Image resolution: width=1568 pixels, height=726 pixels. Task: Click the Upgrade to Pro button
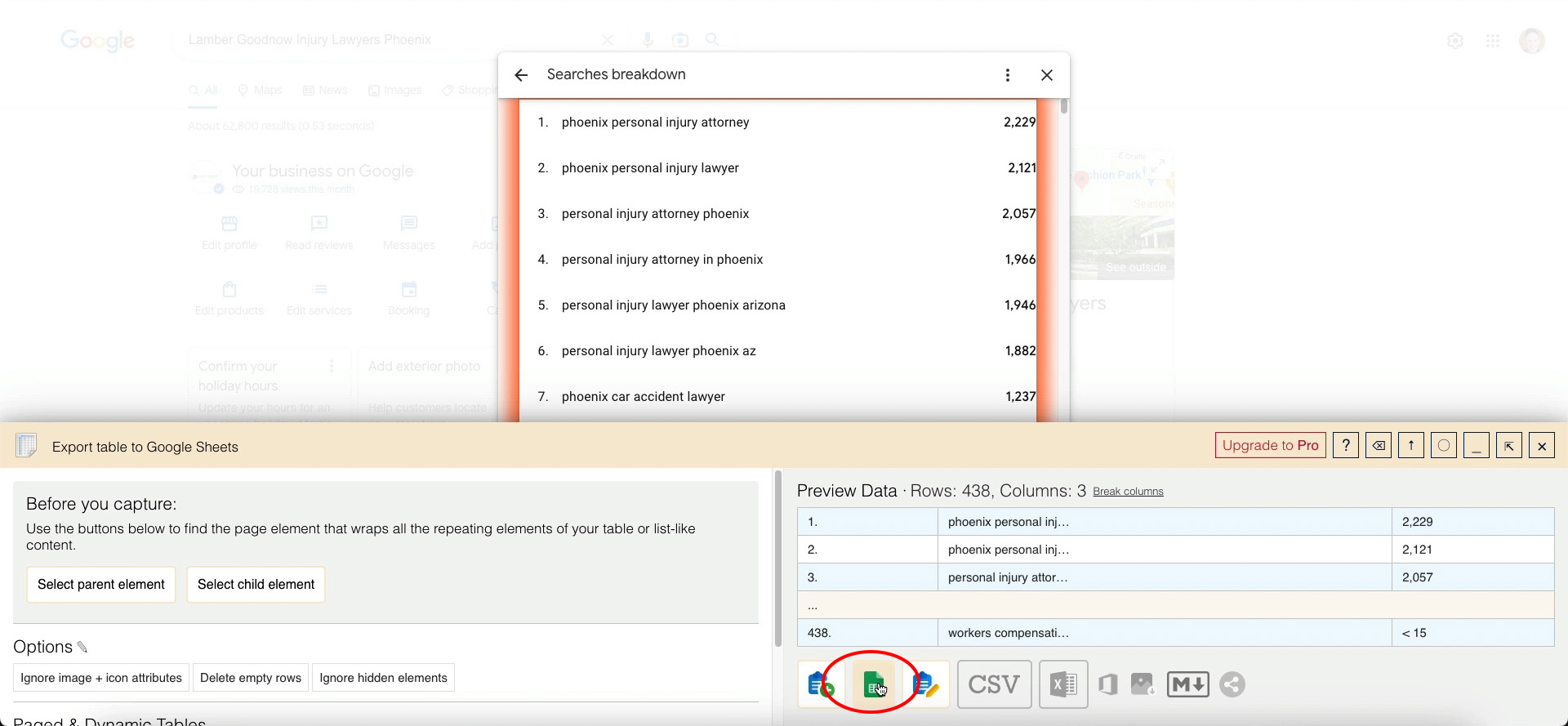click(x=1270, y=446)
